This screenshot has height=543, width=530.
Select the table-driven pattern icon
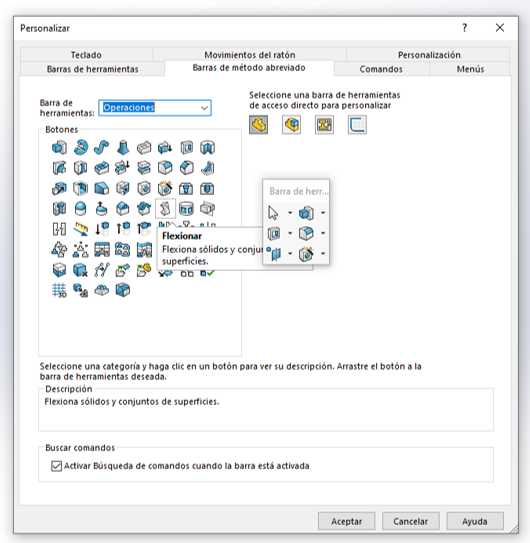point(101,249)
